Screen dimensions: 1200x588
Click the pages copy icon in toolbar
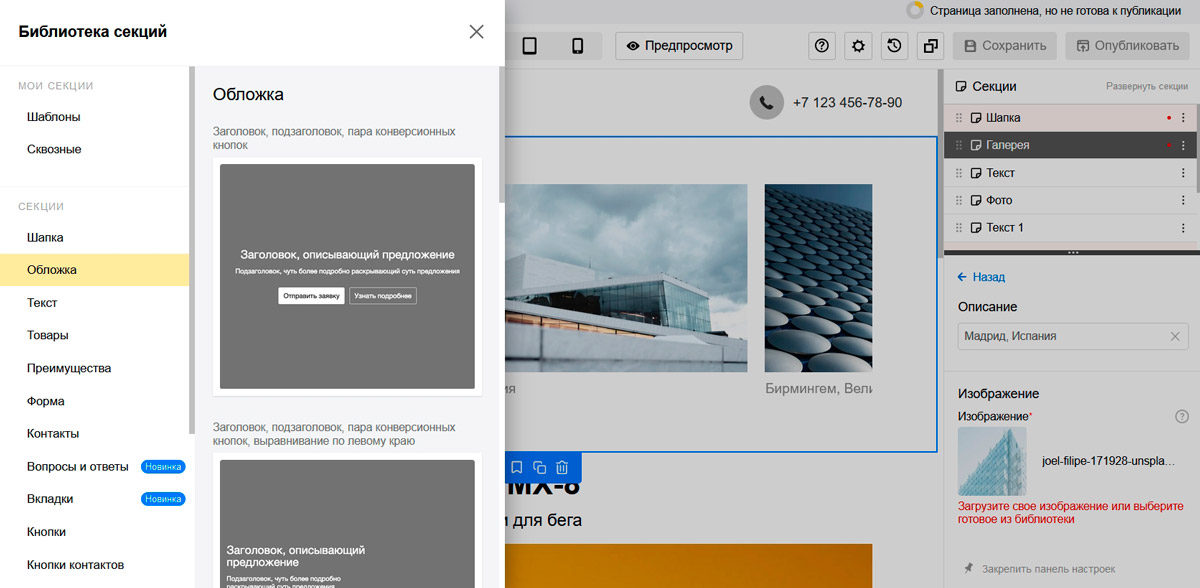click(930, 46)
